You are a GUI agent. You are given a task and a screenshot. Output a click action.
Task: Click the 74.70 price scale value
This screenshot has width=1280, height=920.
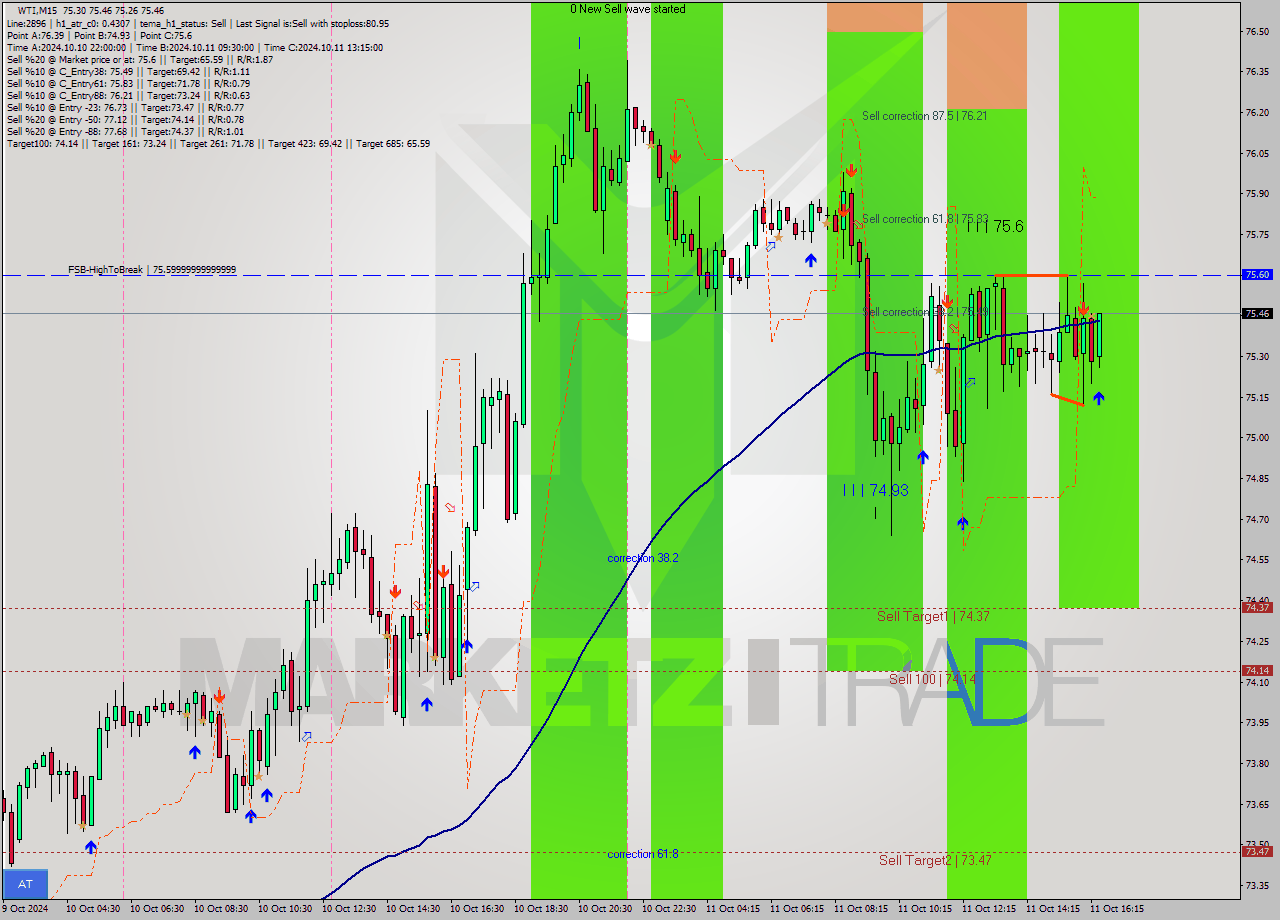point(1258,519)
